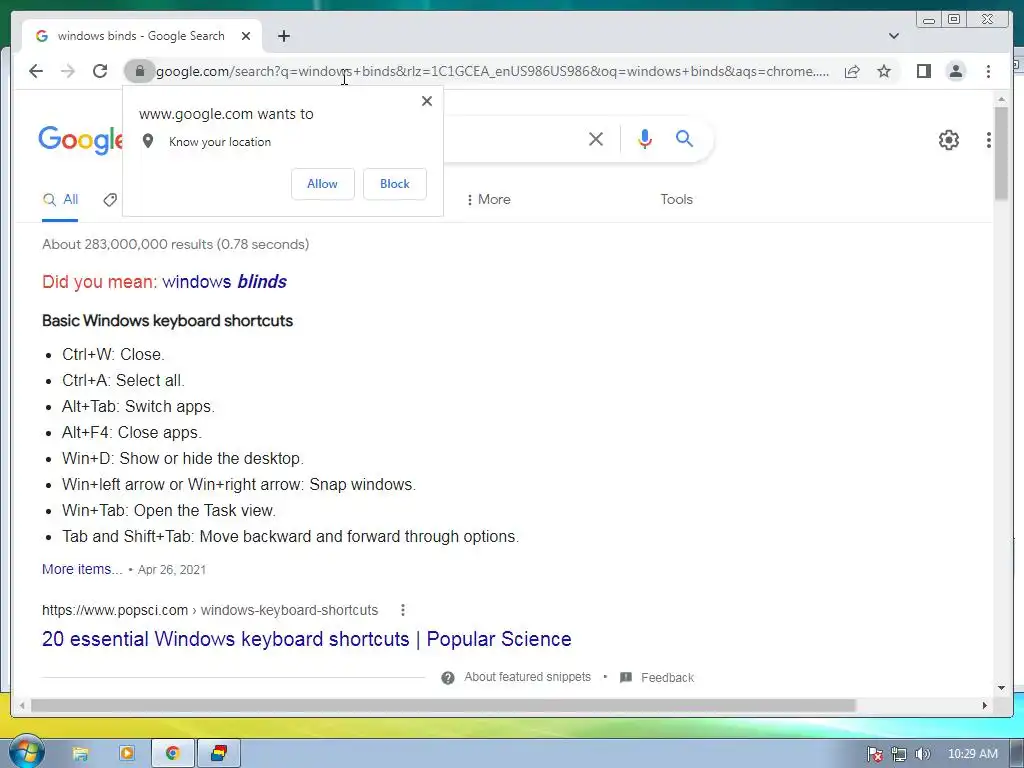Open Windows Explorer from the taskbar
This screenshot has width=1024, height=768.
coord(80,754)
